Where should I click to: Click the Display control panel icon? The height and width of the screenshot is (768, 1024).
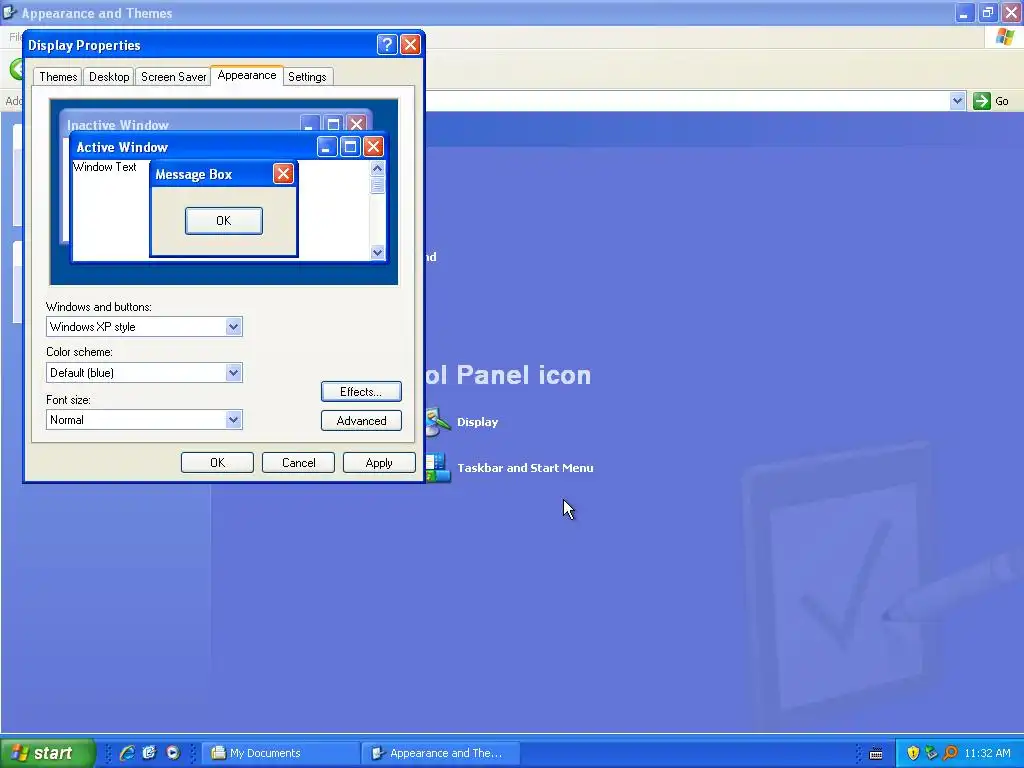438,422
